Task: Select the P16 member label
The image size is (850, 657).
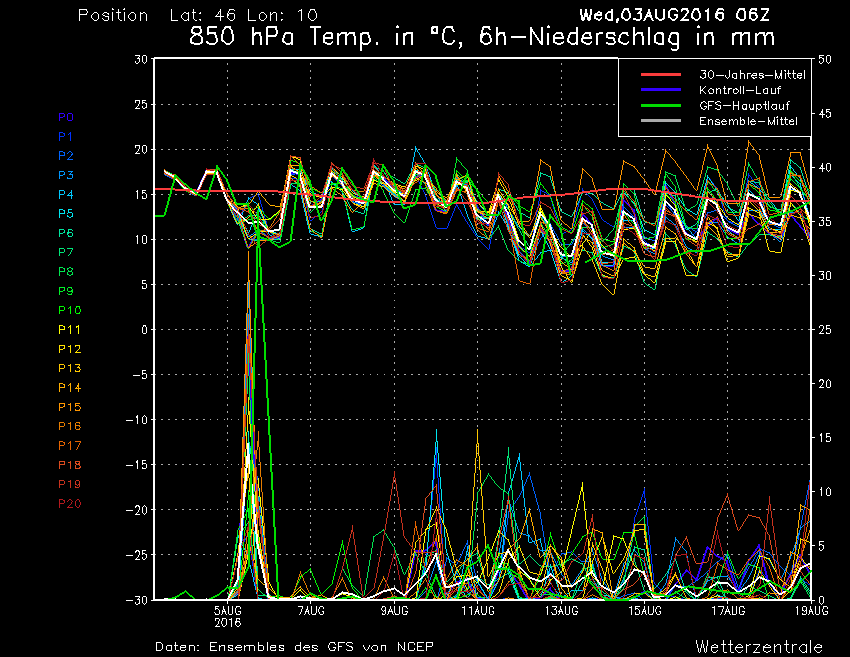Action: click(x=69, y=426)
